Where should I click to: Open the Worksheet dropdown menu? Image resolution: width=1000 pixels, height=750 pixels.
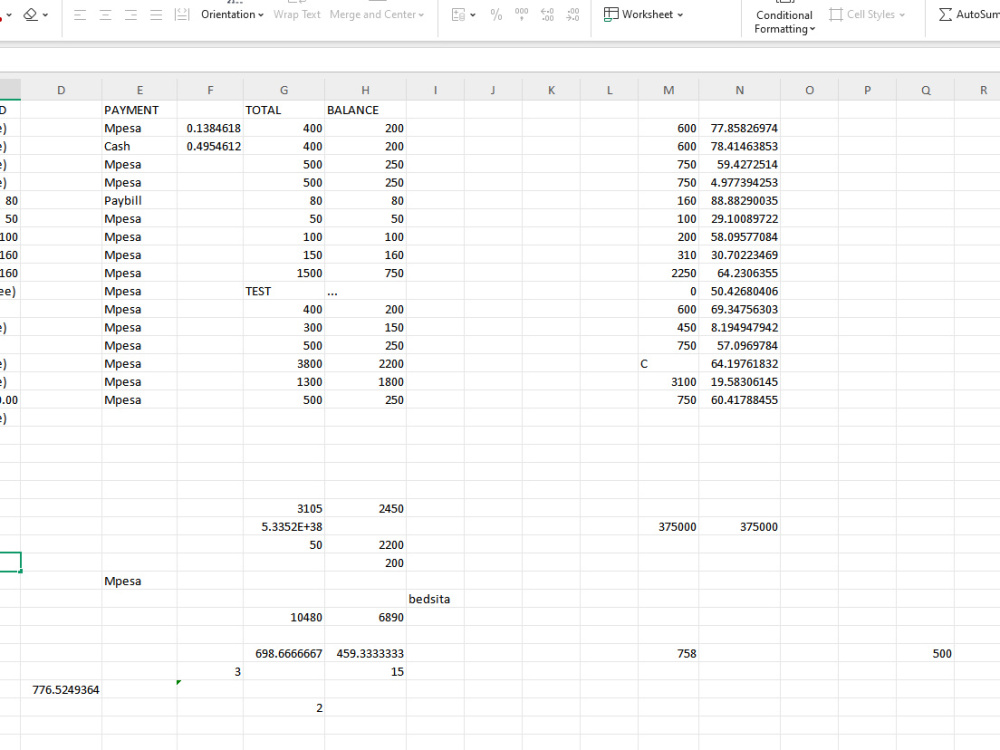point(643,14)
